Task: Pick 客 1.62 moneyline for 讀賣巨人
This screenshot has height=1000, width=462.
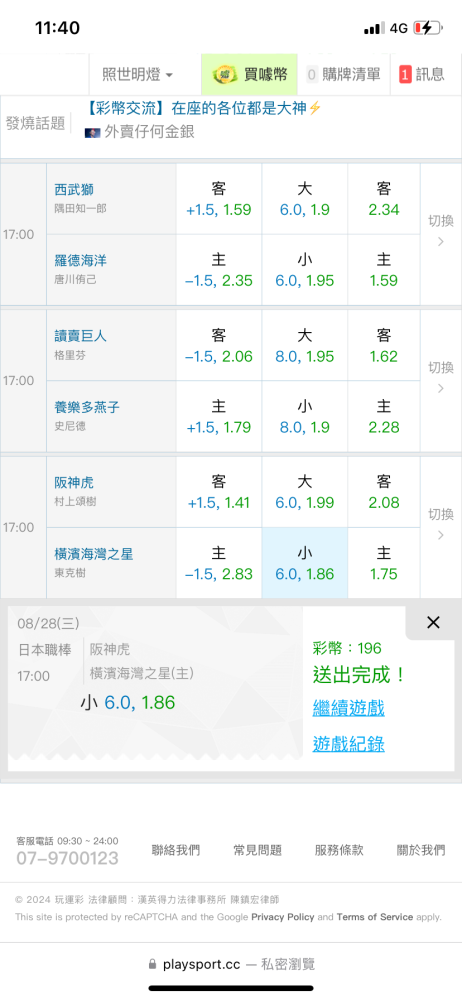Action: tap(384, 346)
